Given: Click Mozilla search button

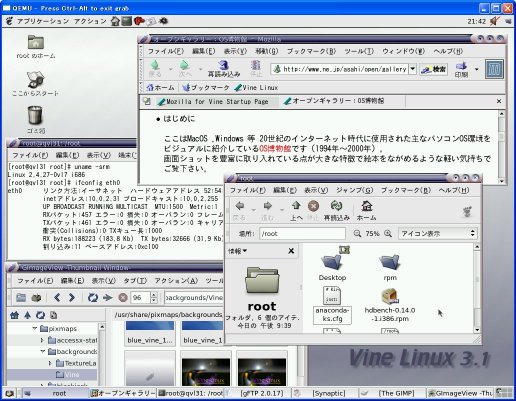Looking at the screenshot, I should click(433, 69).
